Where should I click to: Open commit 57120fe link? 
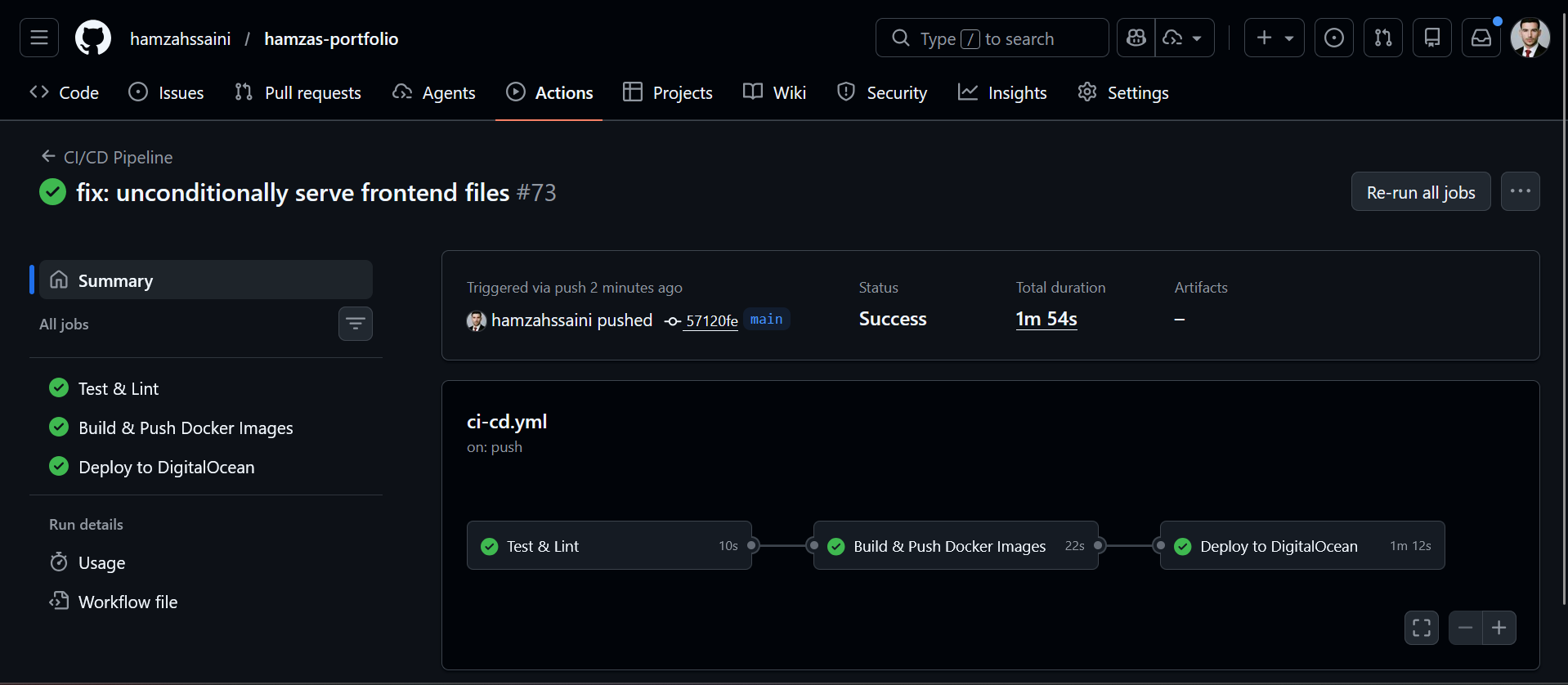pos(711,320)
